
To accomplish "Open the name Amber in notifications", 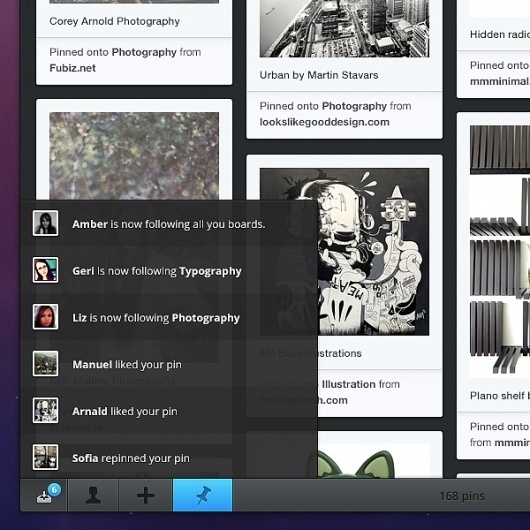I will (90, 224).
